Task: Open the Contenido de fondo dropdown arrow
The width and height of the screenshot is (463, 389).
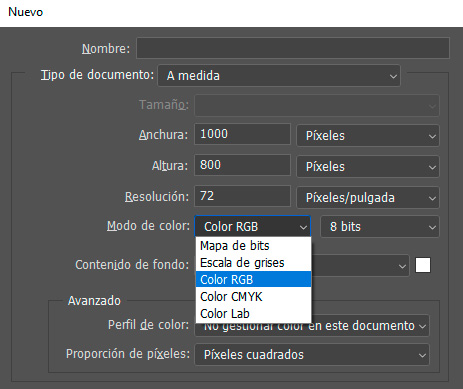Action: pos(402,266)
